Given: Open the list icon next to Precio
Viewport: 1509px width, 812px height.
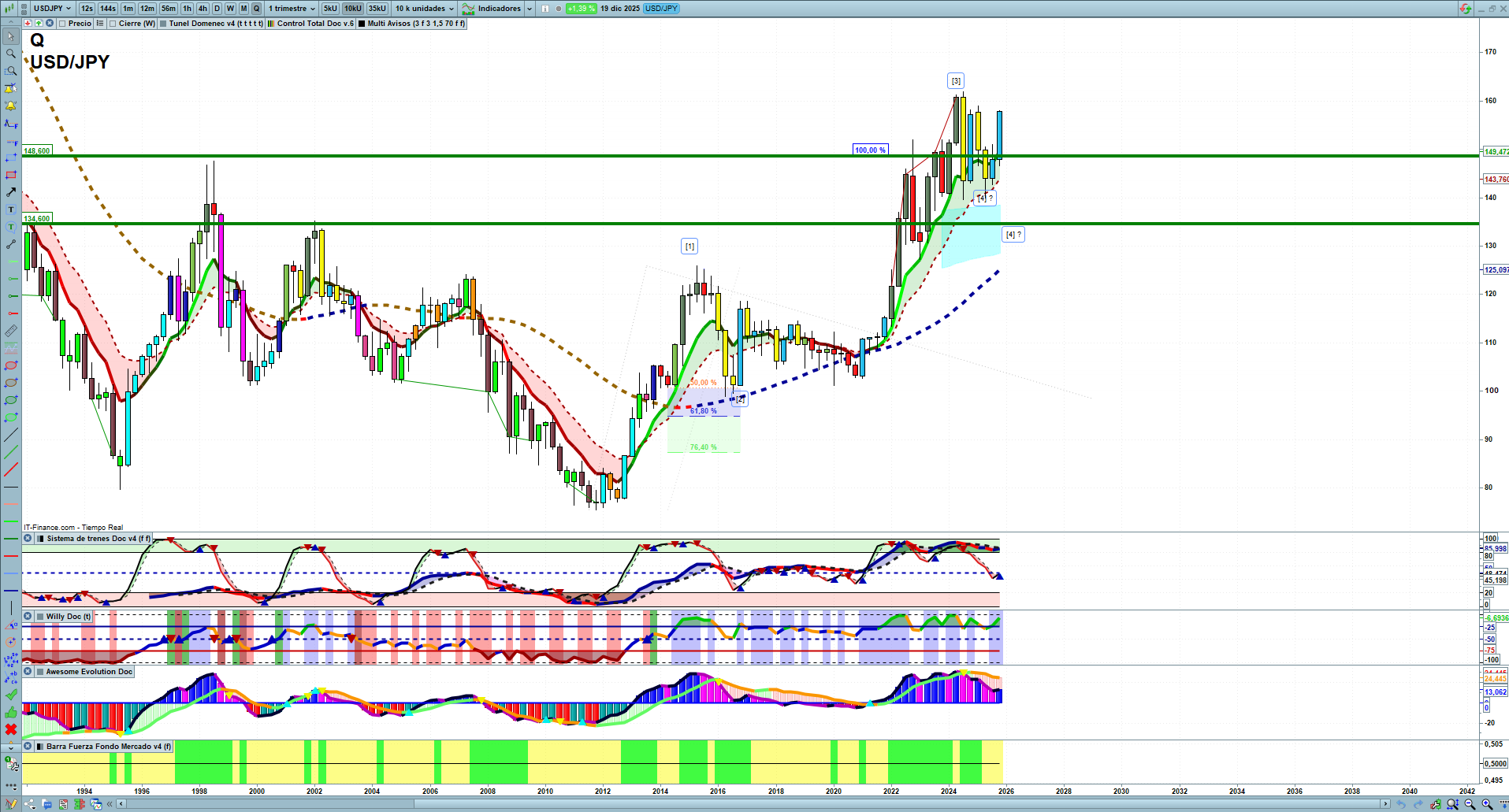Looking at the screenshot, I should [99, 24].
